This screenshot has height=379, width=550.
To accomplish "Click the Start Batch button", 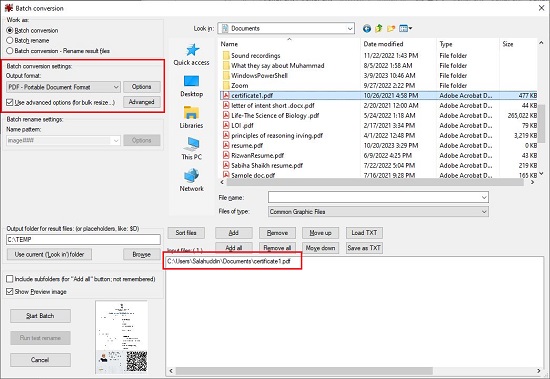I will [40, 316].
